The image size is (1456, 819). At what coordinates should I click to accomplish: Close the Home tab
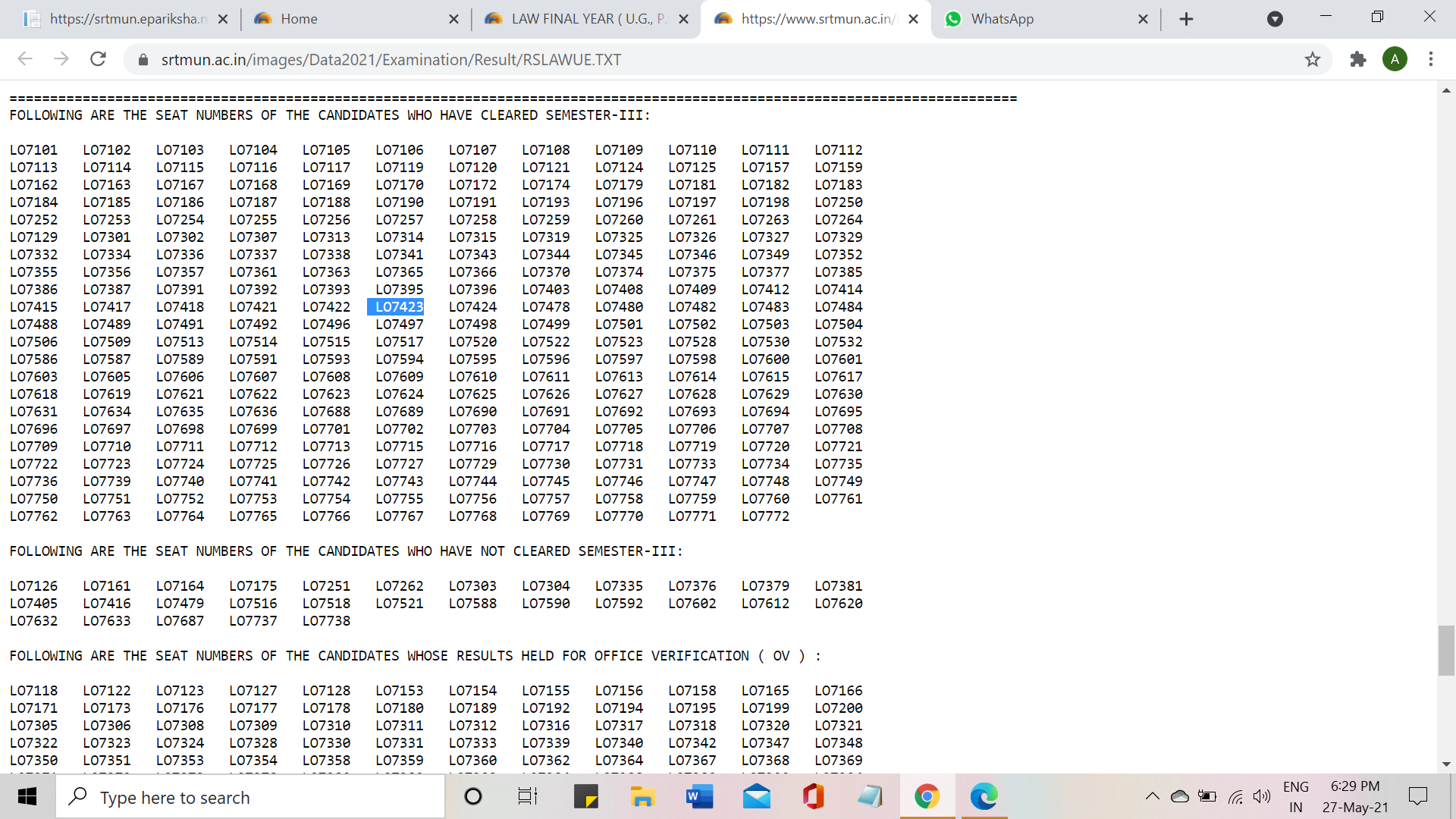coord(453,19)
